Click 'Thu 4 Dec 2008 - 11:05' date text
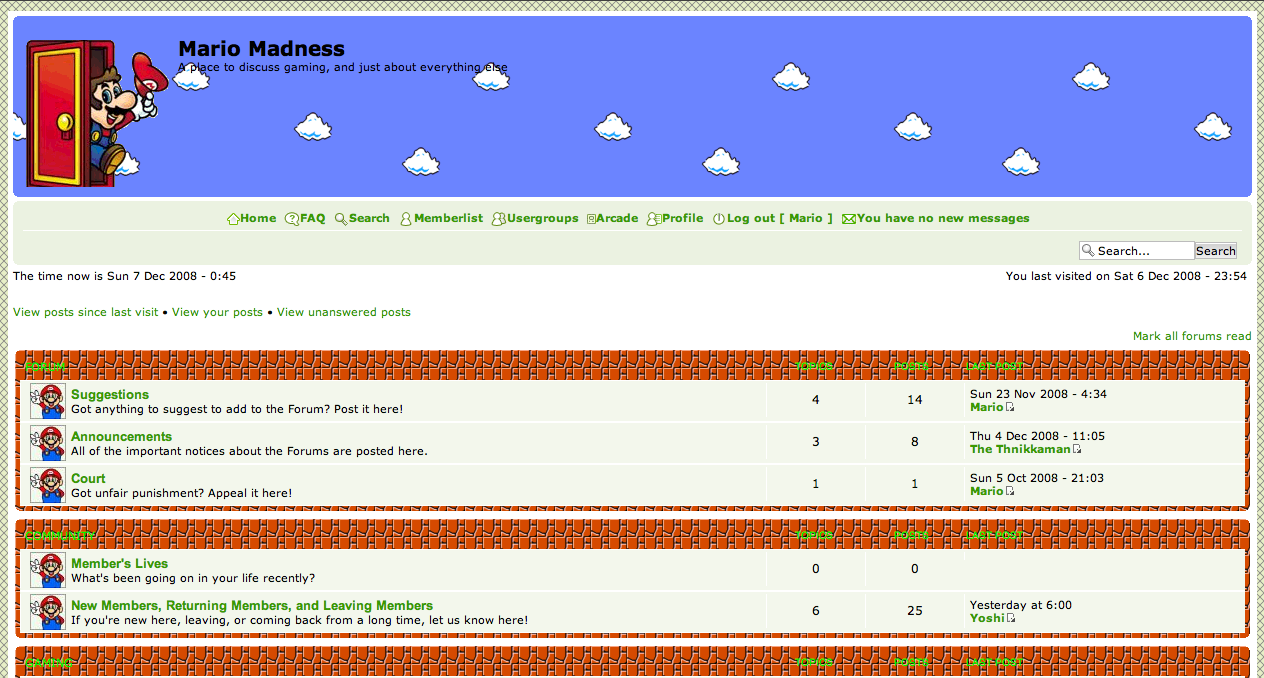The width and height of the screenshot is (1264, 678). [1037, 436]
